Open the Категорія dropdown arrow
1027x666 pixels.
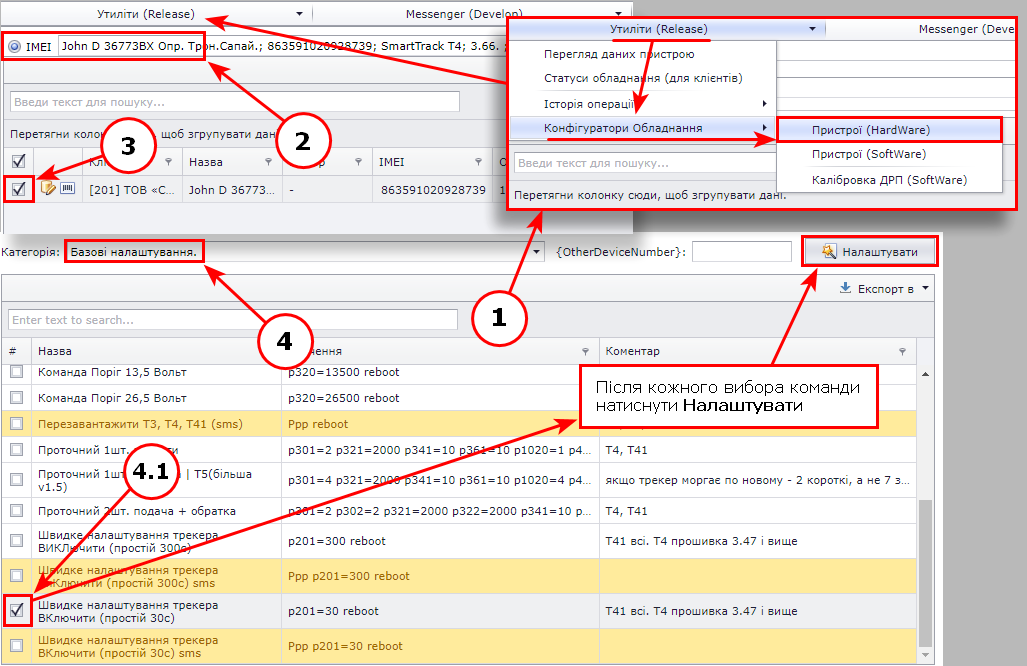[x=536, y=252]
